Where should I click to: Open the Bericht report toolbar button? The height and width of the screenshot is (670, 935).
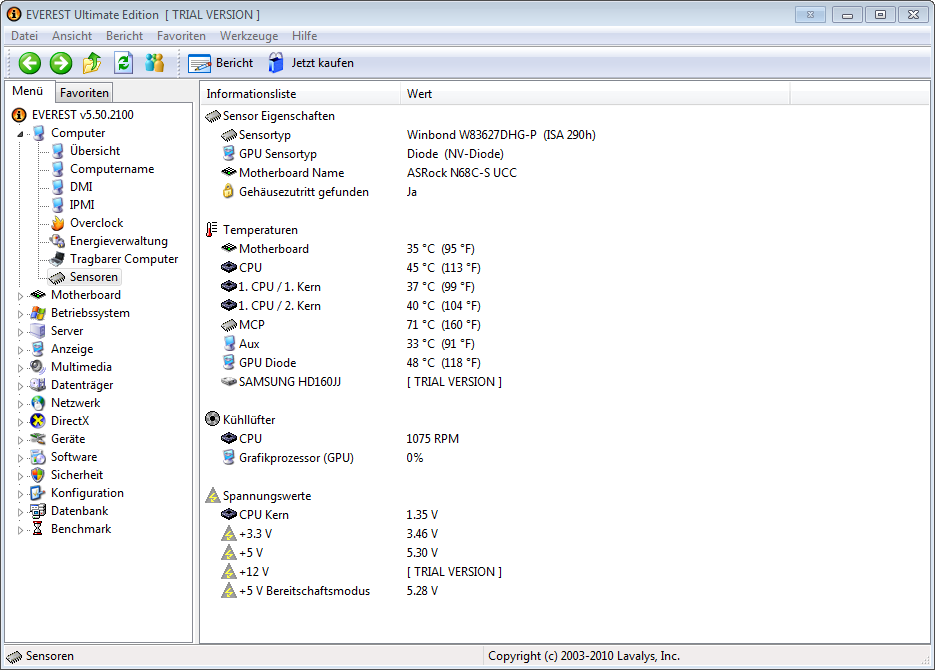[x=221, y=63]
